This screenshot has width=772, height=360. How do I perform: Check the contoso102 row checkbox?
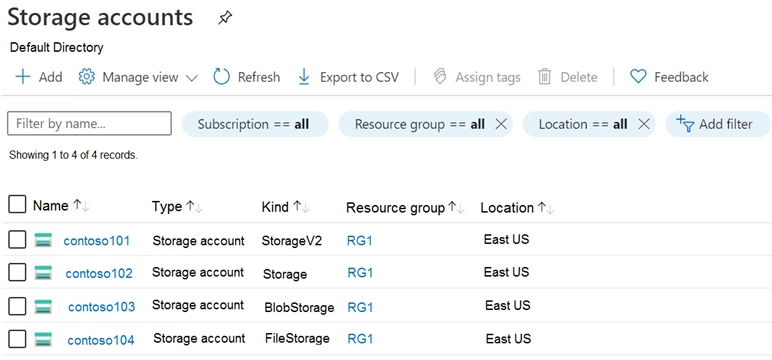coord(17,272)
